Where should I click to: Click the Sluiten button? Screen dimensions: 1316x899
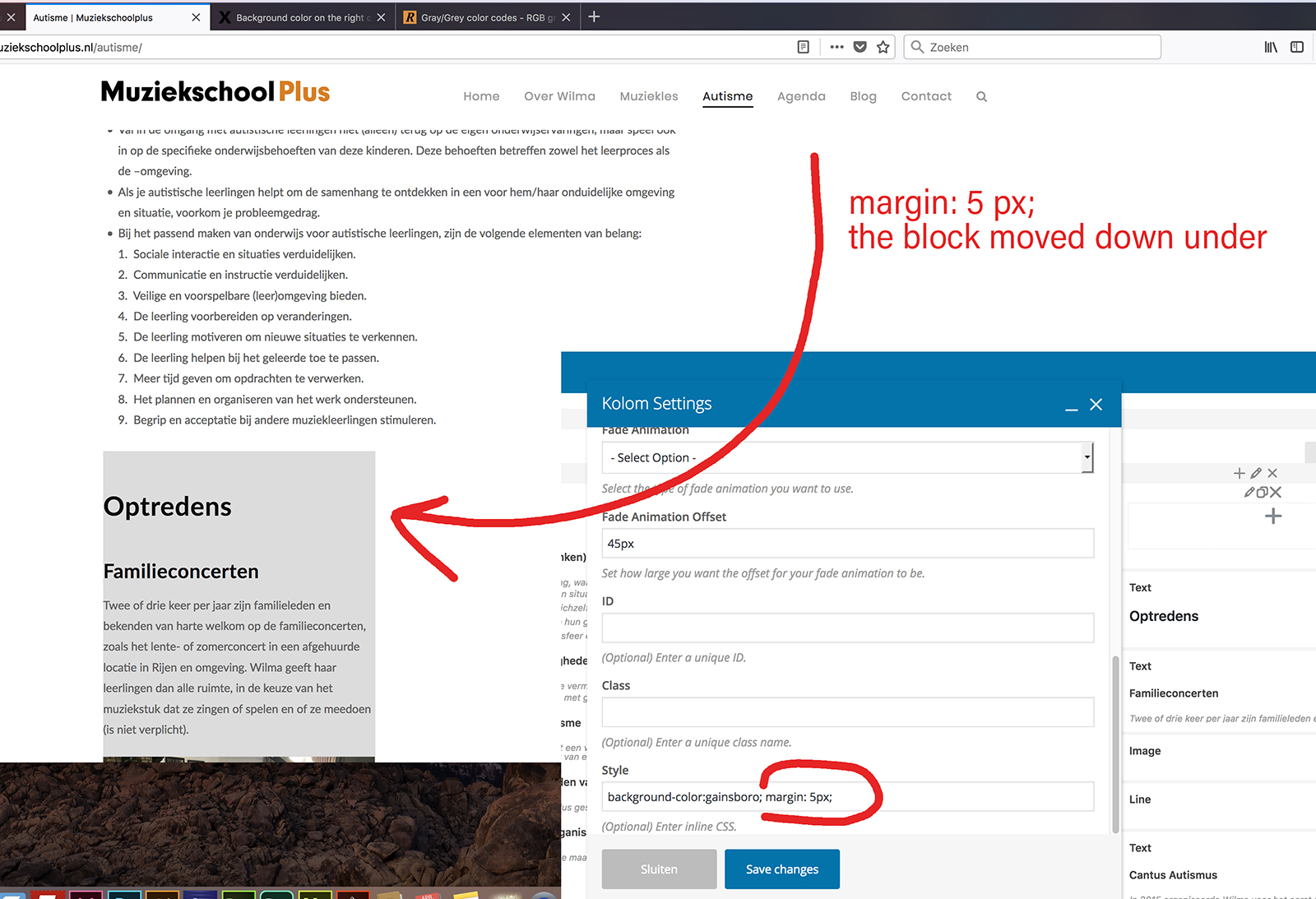[659, 869]
